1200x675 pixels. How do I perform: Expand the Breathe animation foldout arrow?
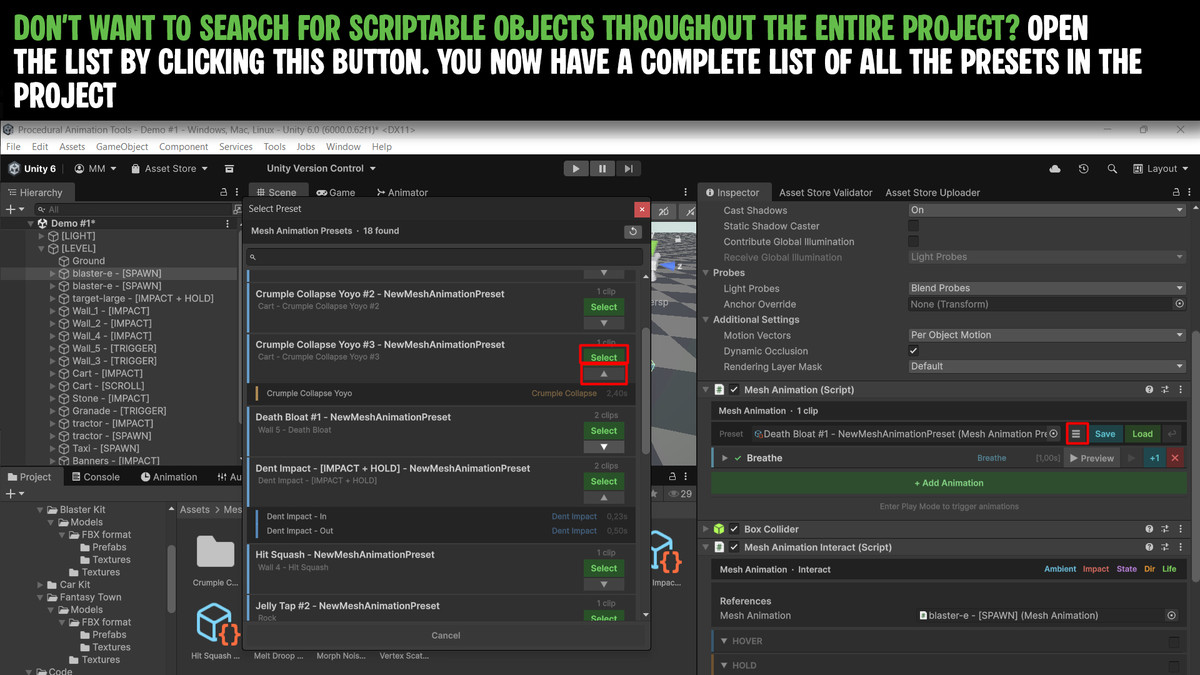(725, 458)
